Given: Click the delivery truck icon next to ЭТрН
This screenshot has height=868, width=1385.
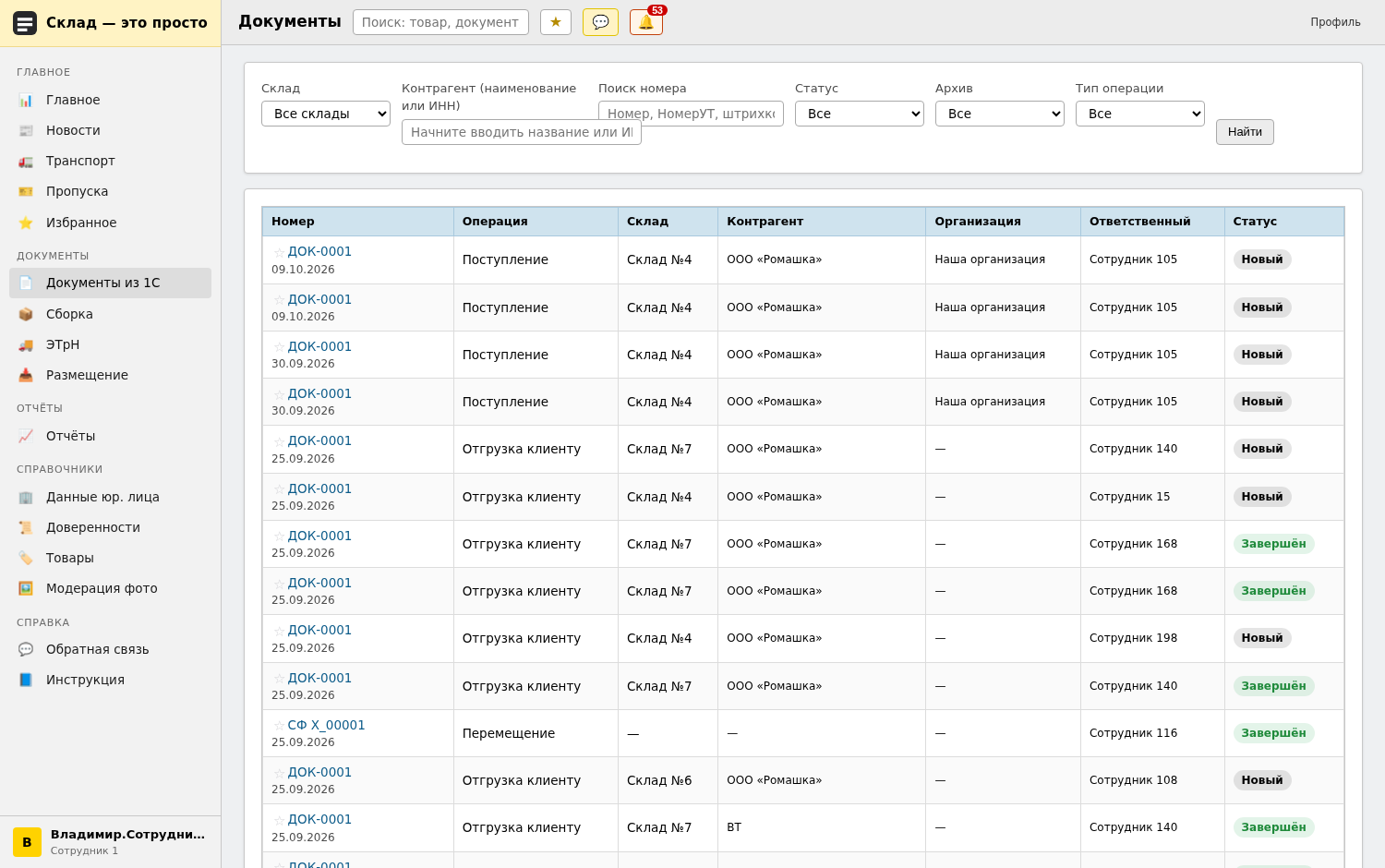Looking at the screenshot, I should click(x=26, y=344).
